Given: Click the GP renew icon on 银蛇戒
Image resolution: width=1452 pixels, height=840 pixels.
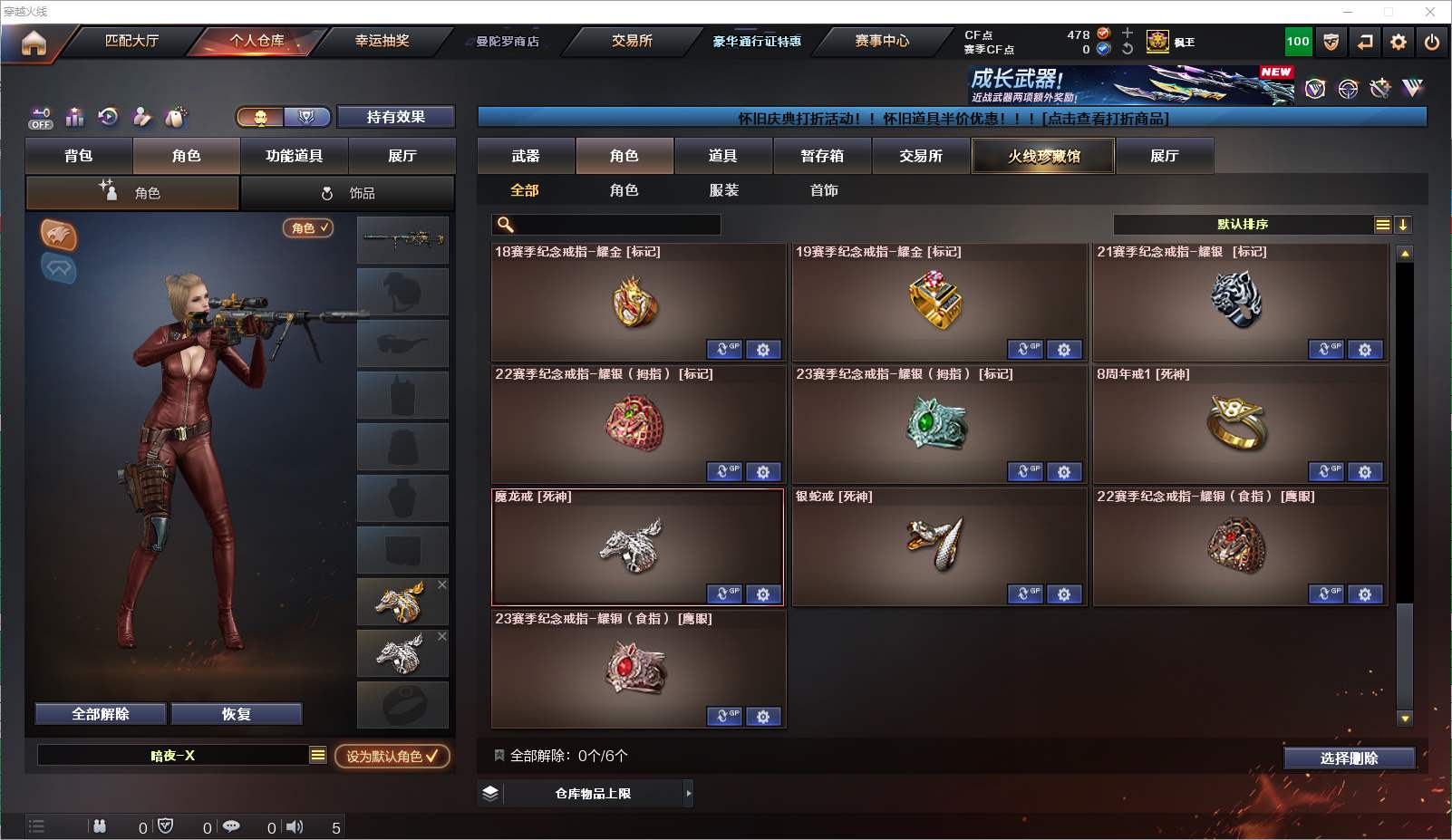Looking at the screenshot, I should [1025, 594].
